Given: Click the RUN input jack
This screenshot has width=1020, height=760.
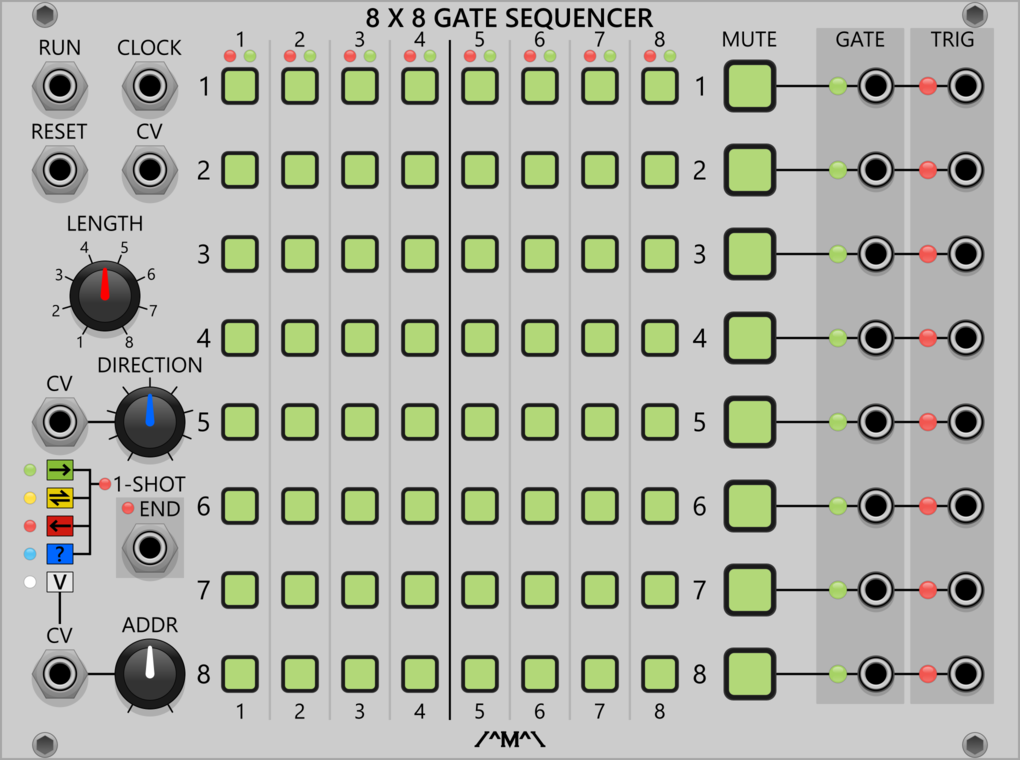Looking at the screenshot, I should (59, 86).
